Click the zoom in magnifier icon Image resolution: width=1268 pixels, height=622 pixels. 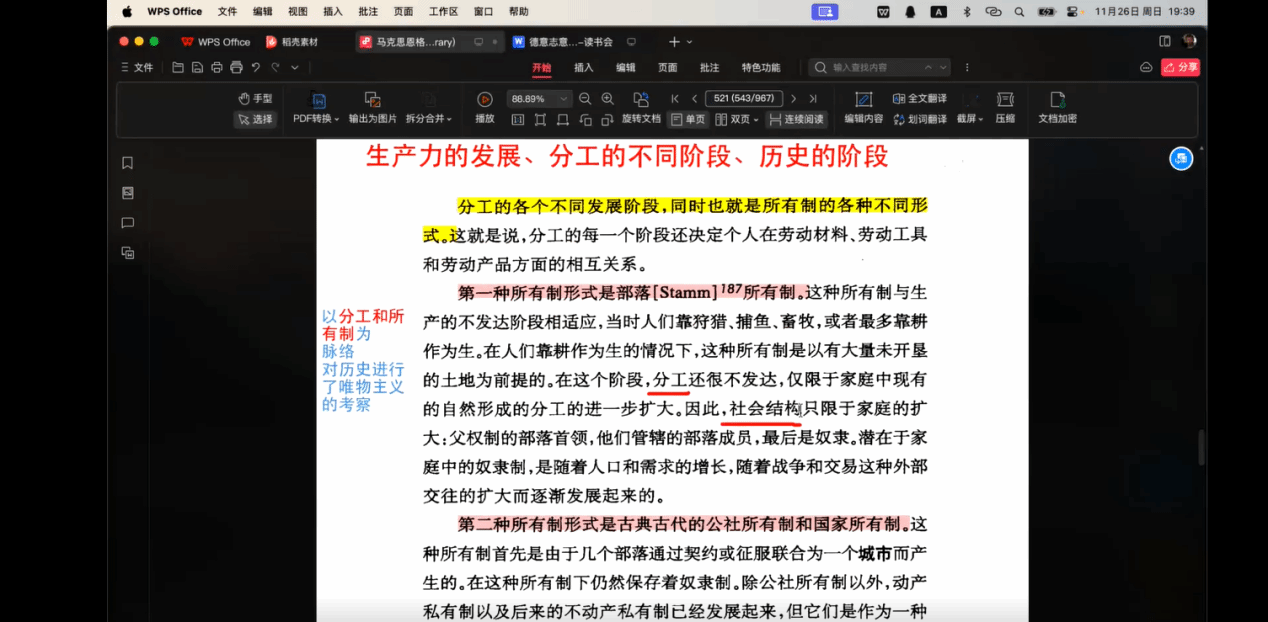point(609,99)
